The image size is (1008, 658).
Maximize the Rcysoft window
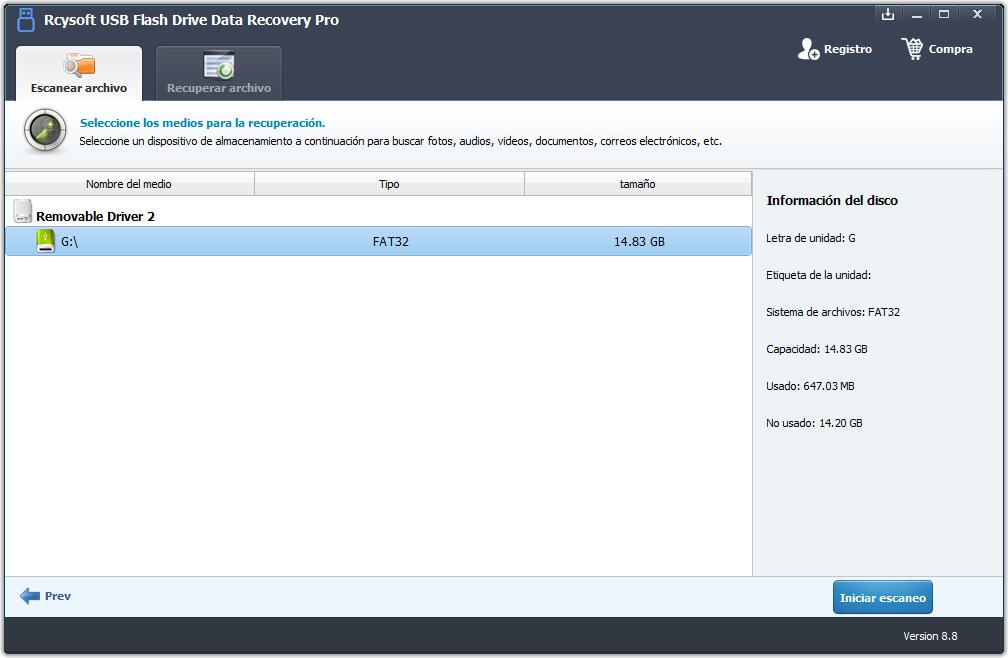tap(943, 15)
